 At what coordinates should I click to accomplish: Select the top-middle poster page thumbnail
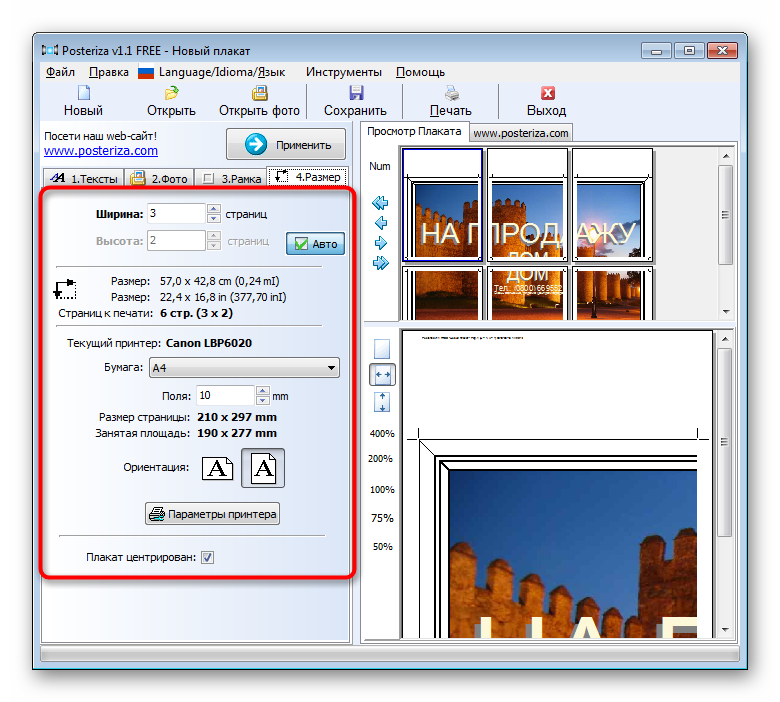[527, 204]
